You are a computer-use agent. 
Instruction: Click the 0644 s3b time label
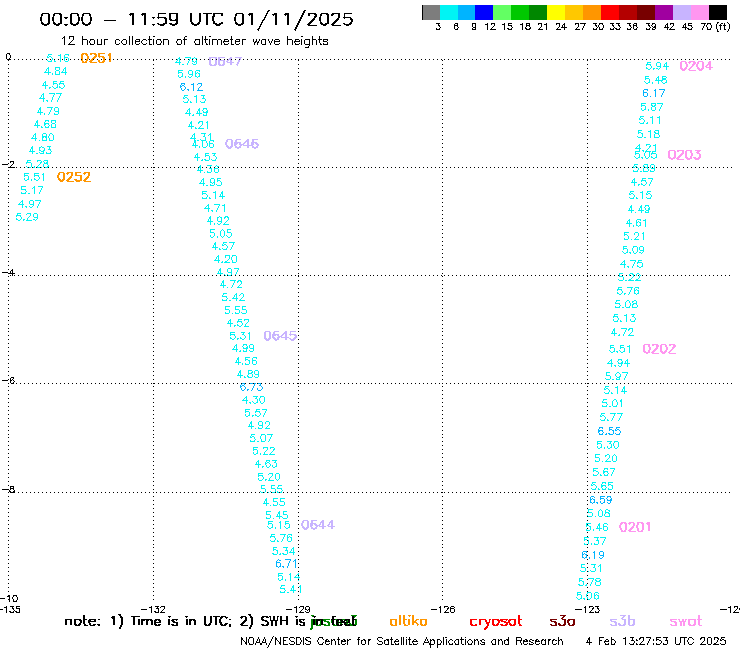pos(318,525)
